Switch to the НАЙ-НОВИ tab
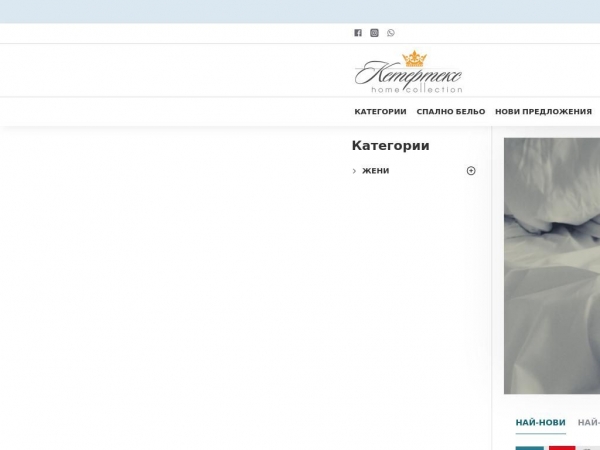The image size is (600, 450). point(541,422)
